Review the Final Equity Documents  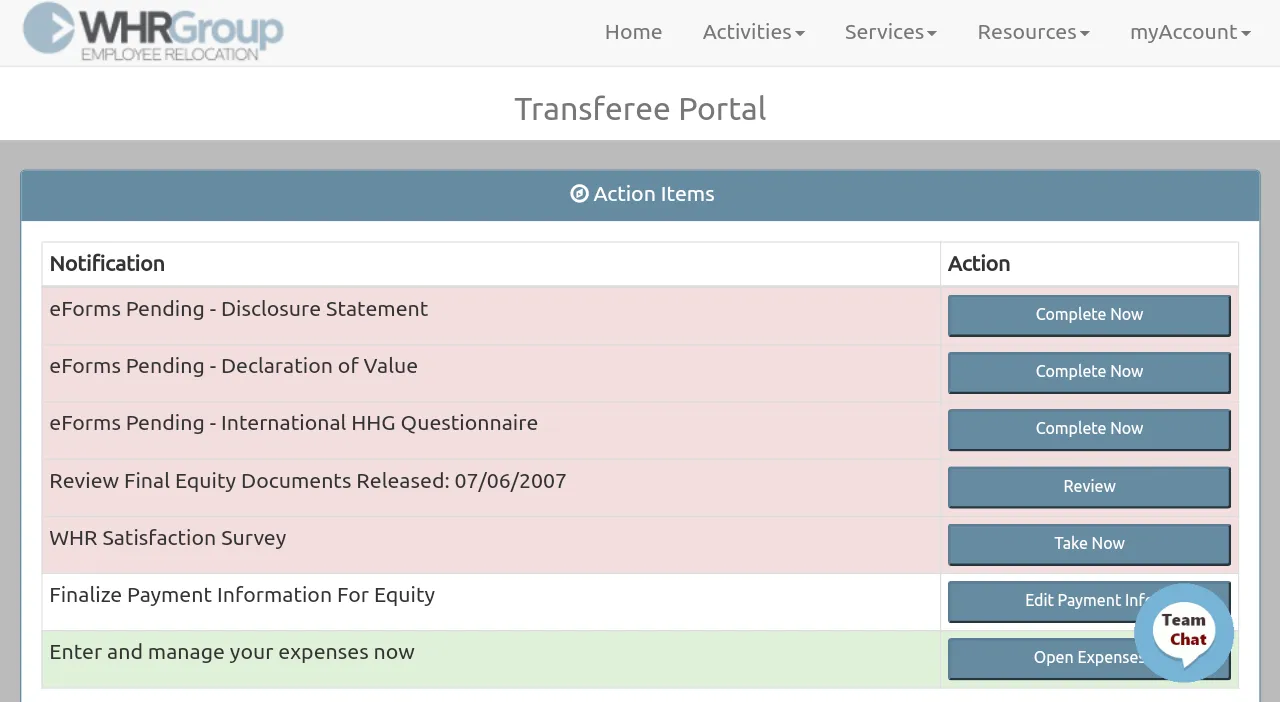point(1089,487)
